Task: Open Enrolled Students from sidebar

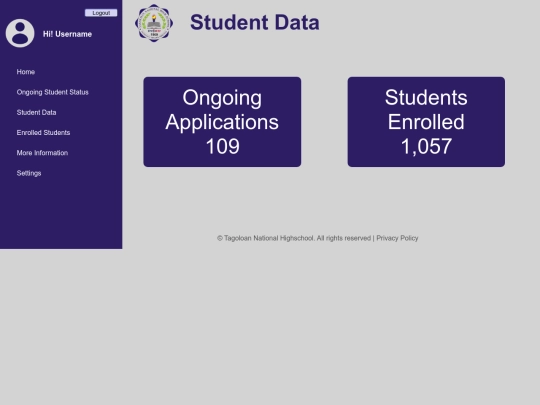Action: pos(43,133)
